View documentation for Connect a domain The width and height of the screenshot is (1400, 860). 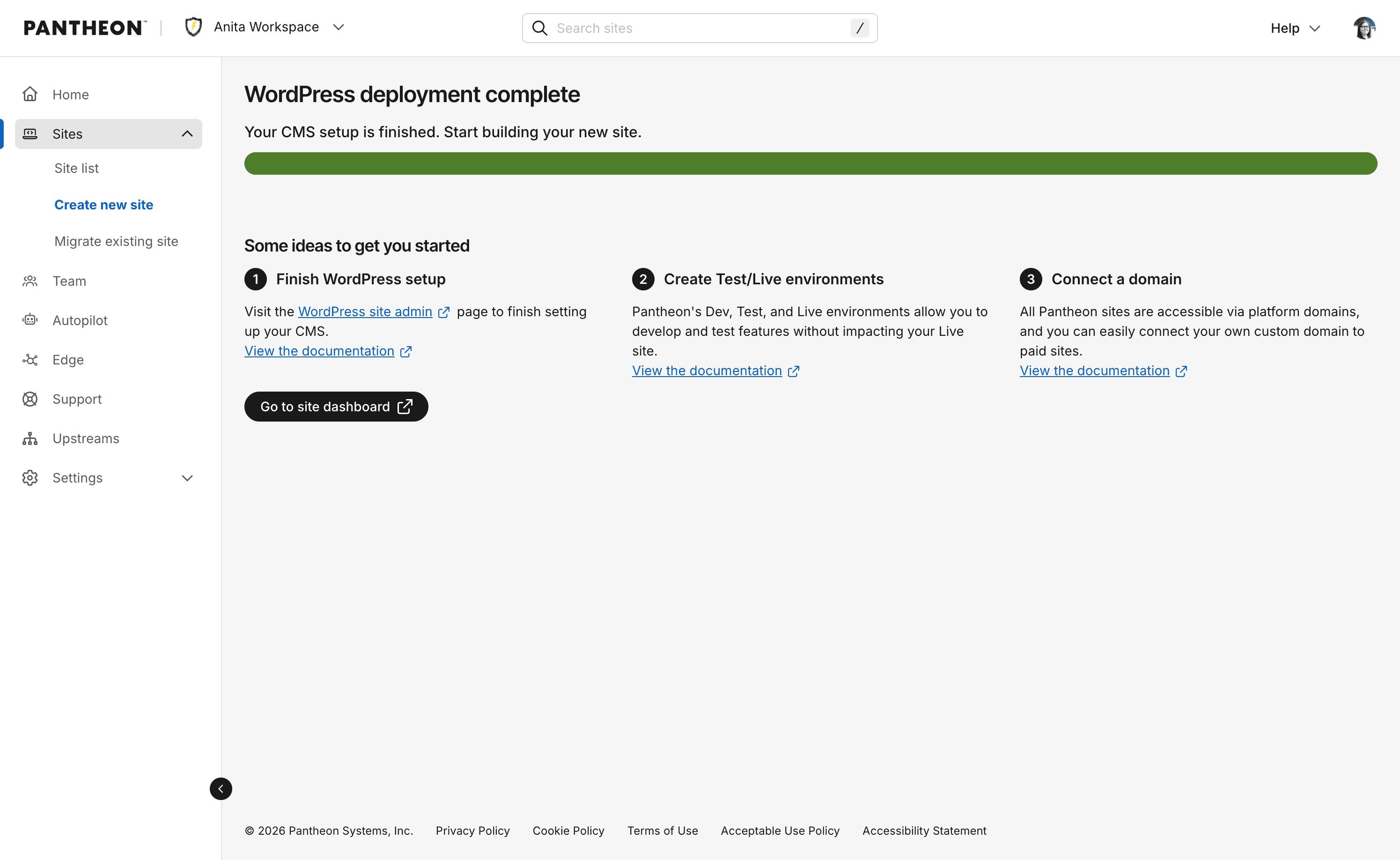pyautogui.click(x=1094, y=371)
